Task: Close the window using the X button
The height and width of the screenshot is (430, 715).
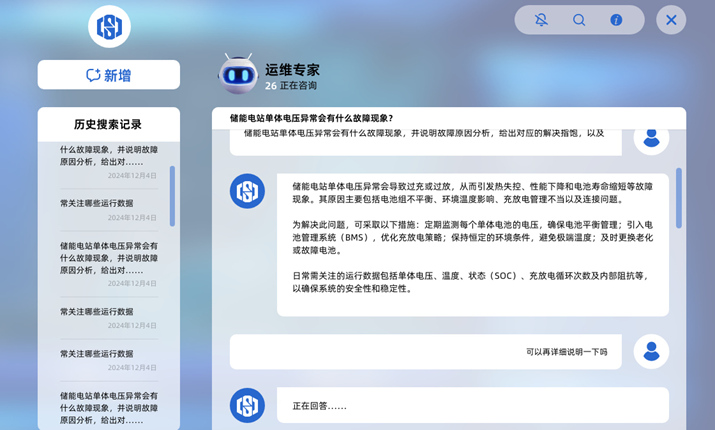Action: [671, 20]
